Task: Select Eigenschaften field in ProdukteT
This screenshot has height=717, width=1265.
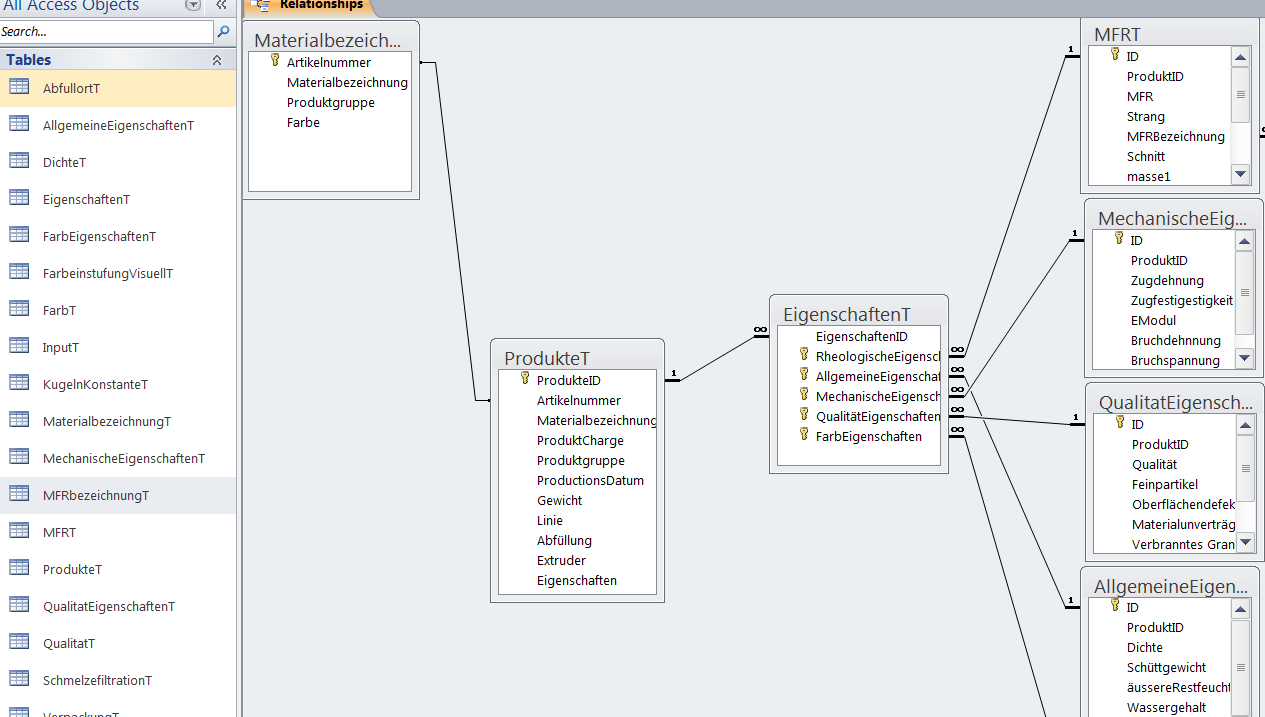Action: tap(577, 580)
